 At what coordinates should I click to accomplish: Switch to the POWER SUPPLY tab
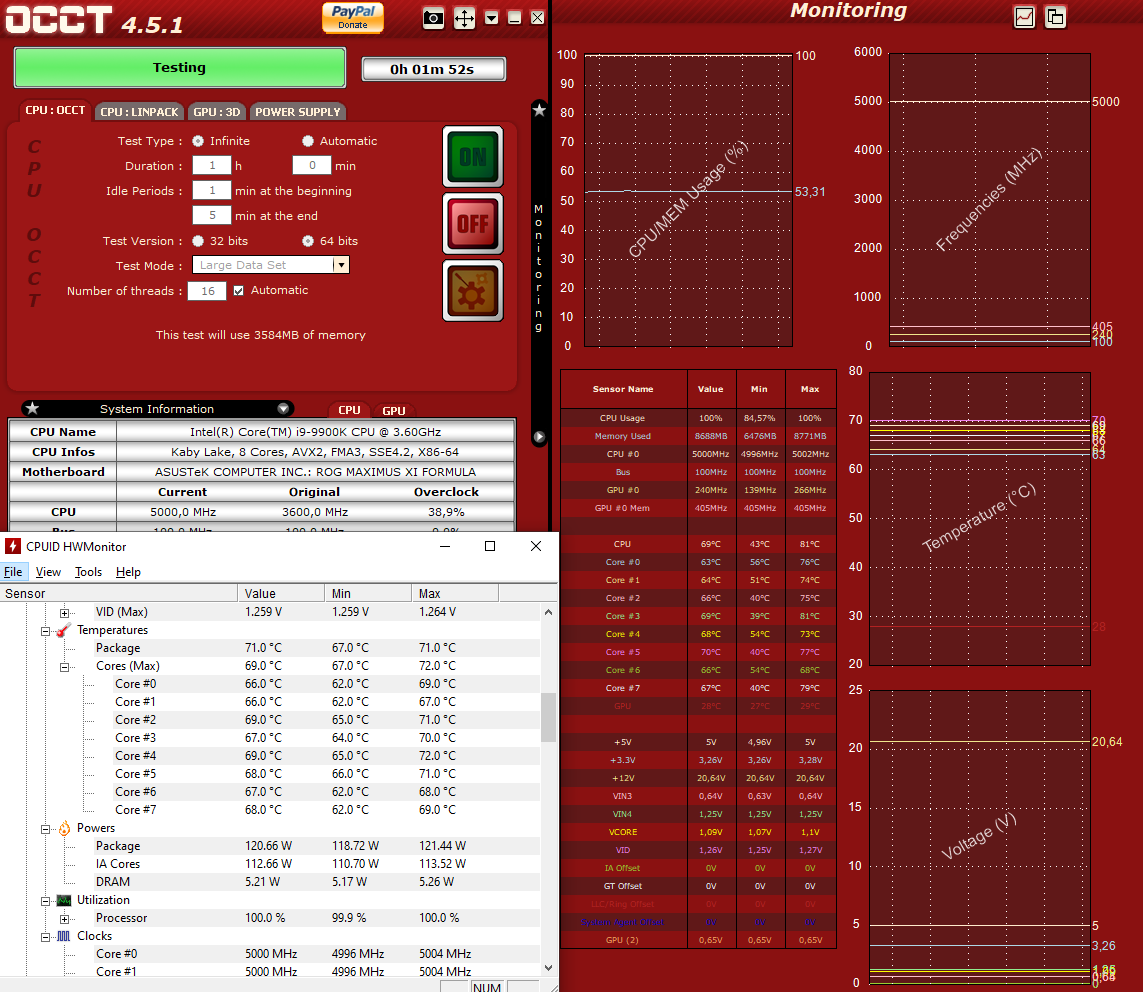pyautogui.click(x=297, y=112)
